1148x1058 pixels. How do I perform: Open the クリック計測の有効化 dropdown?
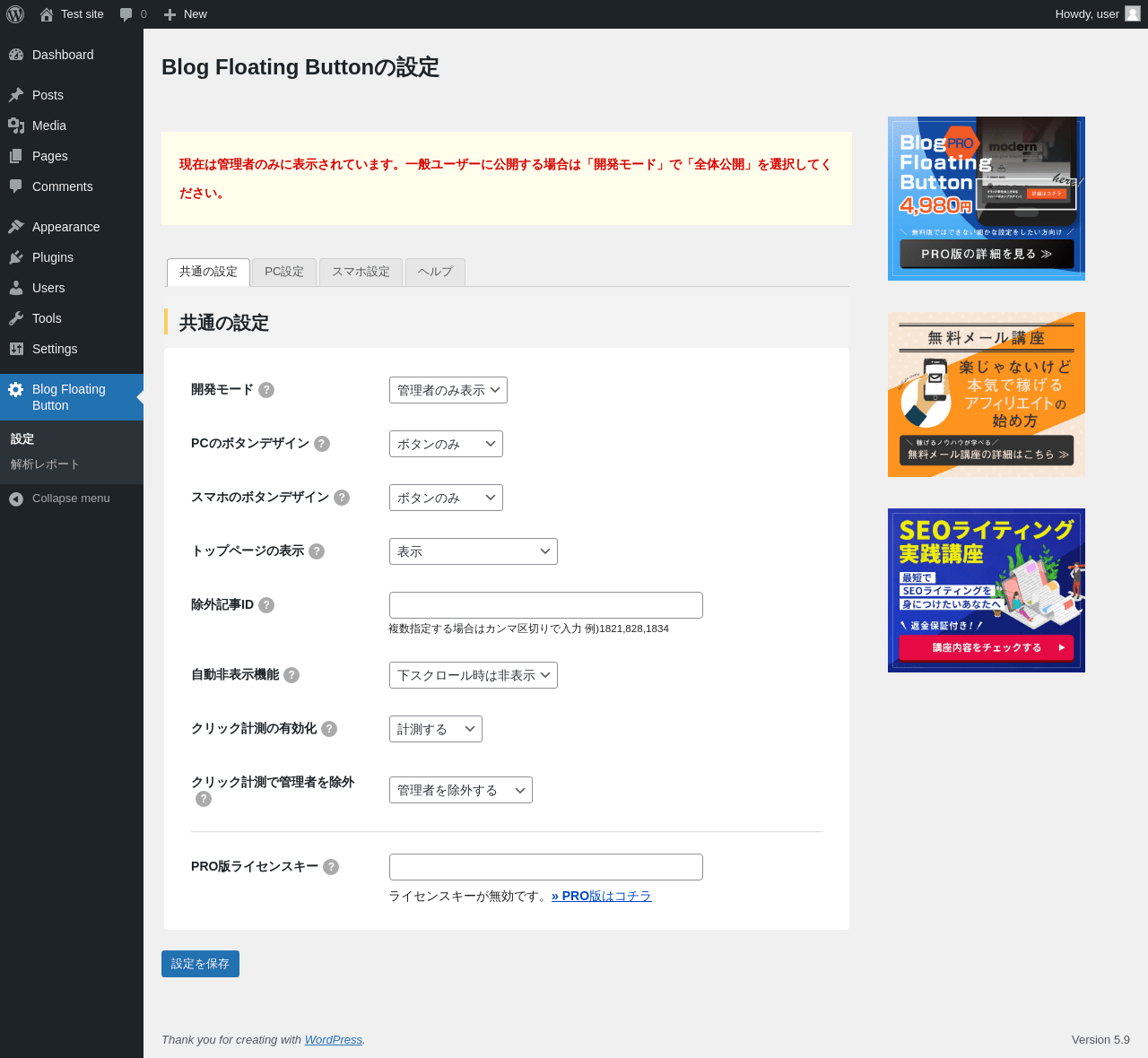click(436, 729)
